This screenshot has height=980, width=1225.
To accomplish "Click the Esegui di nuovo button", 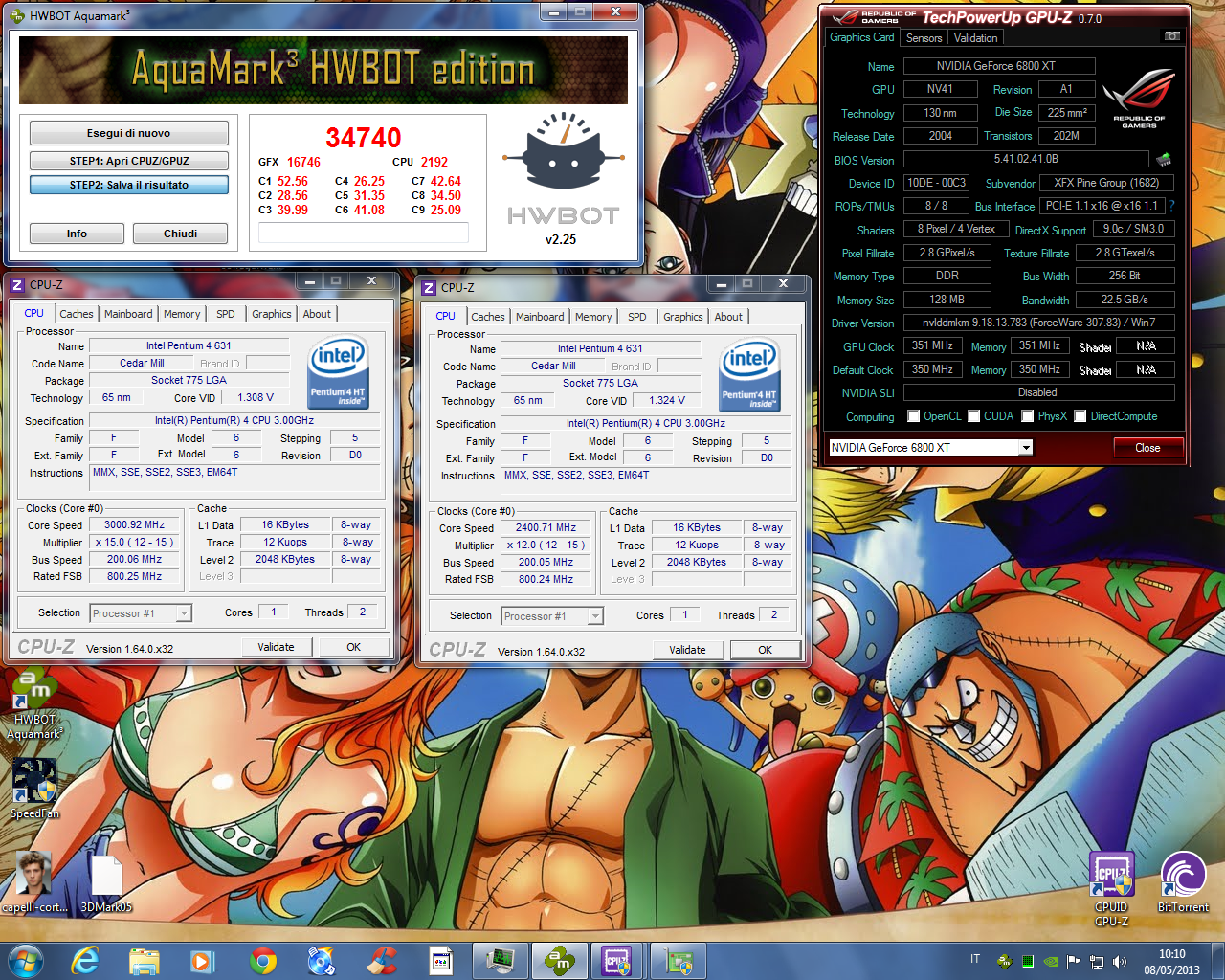I will click(x=129, y=133).
